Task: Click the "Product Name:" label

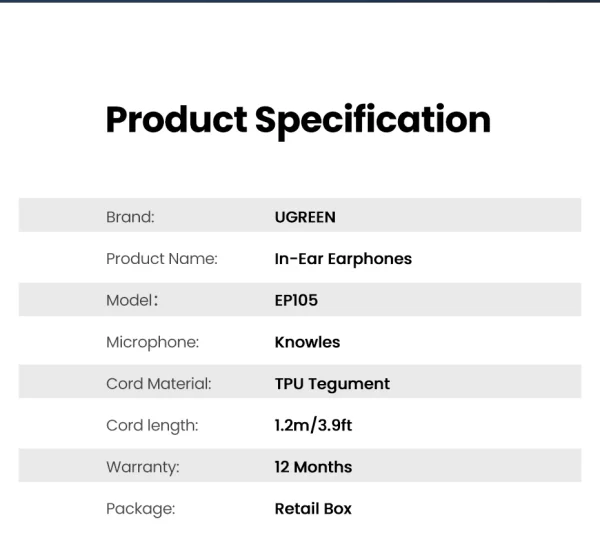Action: pyautogui.click(x=162, y=258)
